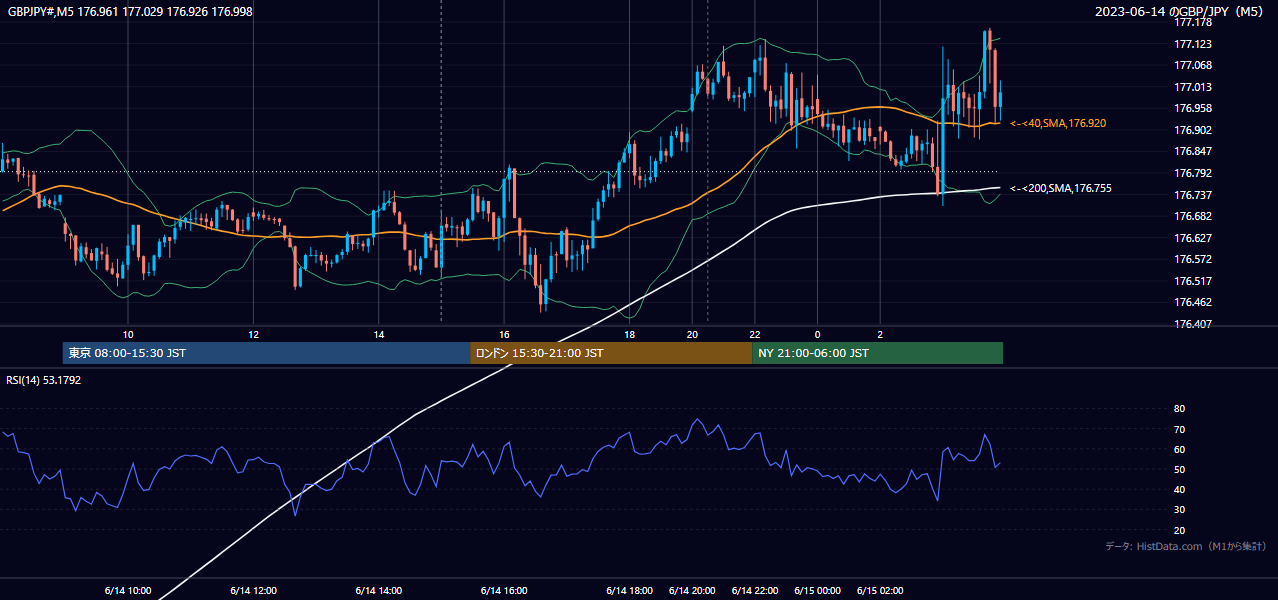Click price axis value 176.572

point(1193,259)
